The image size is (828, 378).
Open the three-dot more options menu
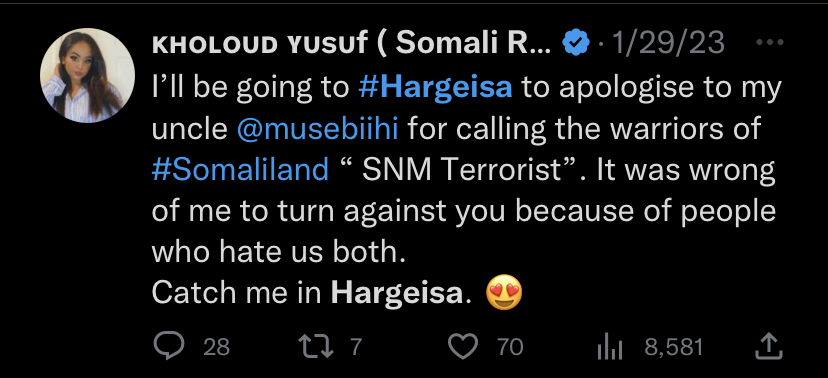(x=770, y=42)
